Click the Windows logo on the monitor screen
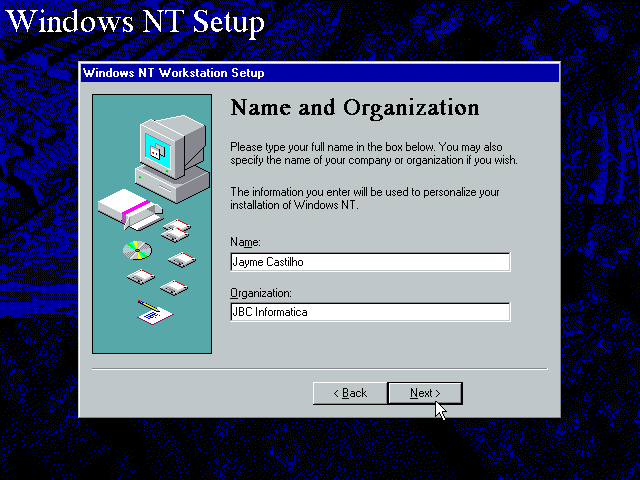 tap(156, 150)
